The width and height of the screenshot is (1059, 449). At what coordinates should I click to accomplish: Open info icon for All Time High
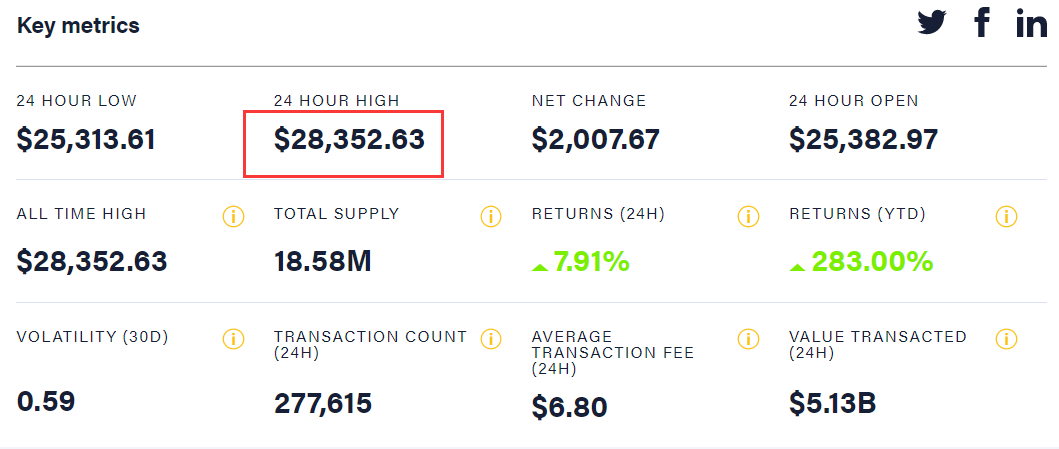pos(233,217)
